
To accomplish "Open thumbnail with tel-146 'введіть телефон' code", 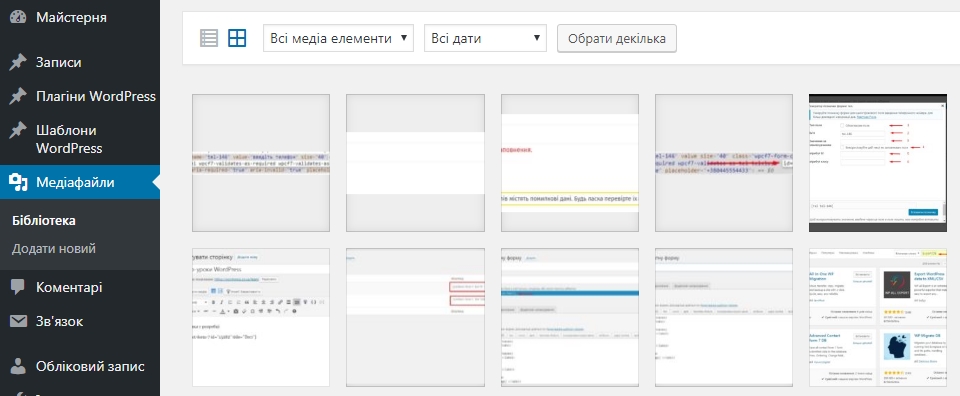I will [x=261, y=163].
